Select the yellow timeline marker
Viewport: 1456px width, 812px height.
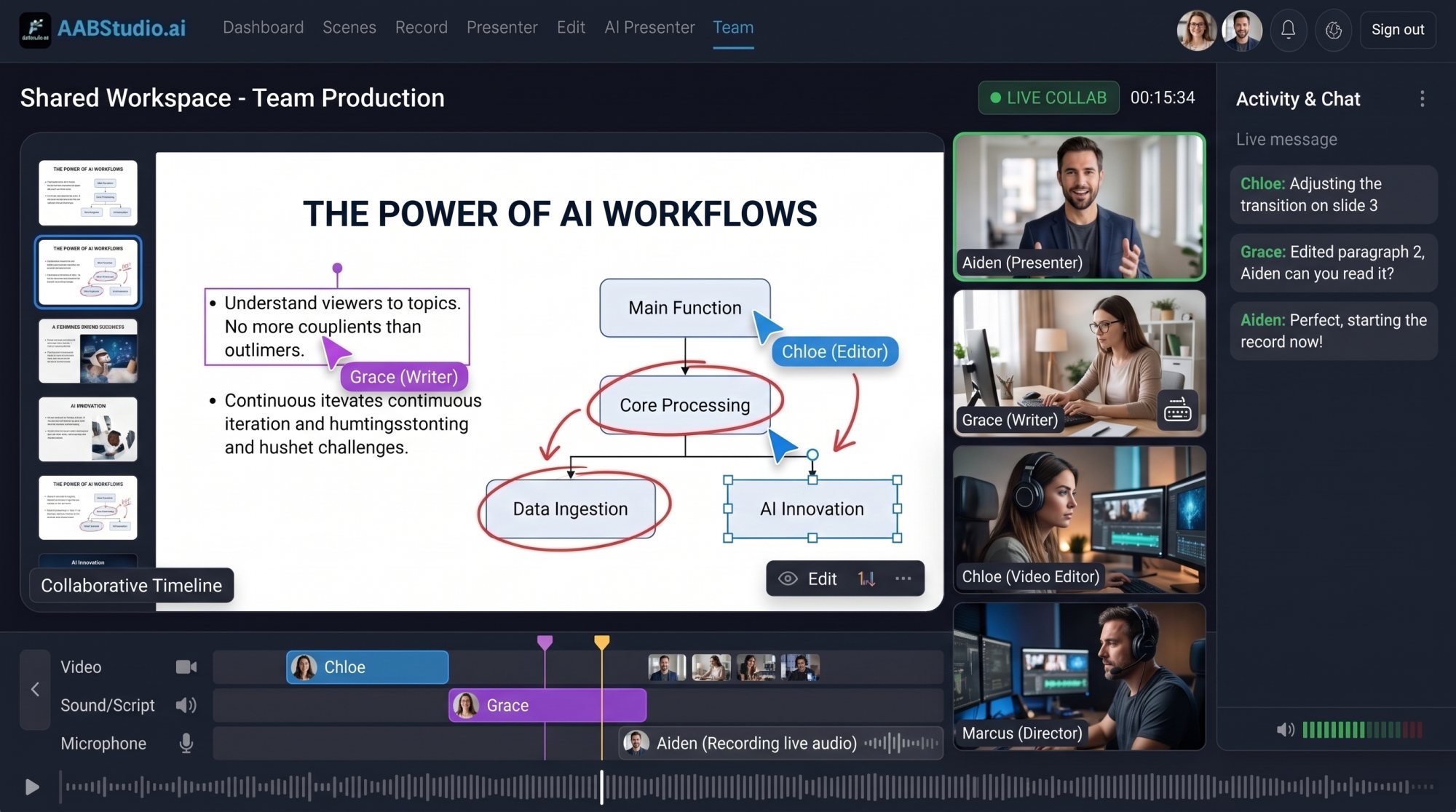[601, 642]
